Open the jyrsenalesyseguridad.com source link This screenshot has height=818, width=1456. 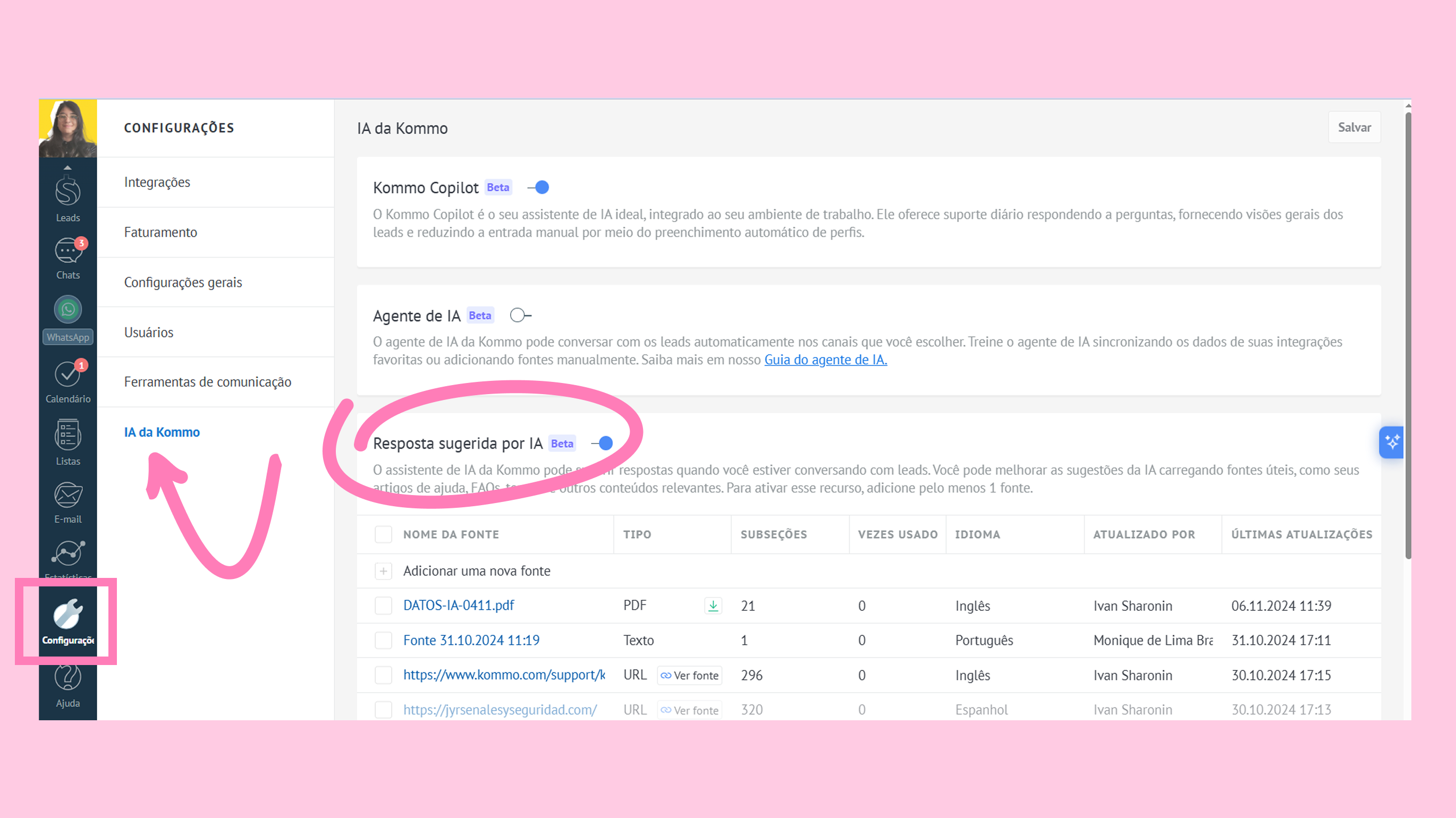(500, 710)
